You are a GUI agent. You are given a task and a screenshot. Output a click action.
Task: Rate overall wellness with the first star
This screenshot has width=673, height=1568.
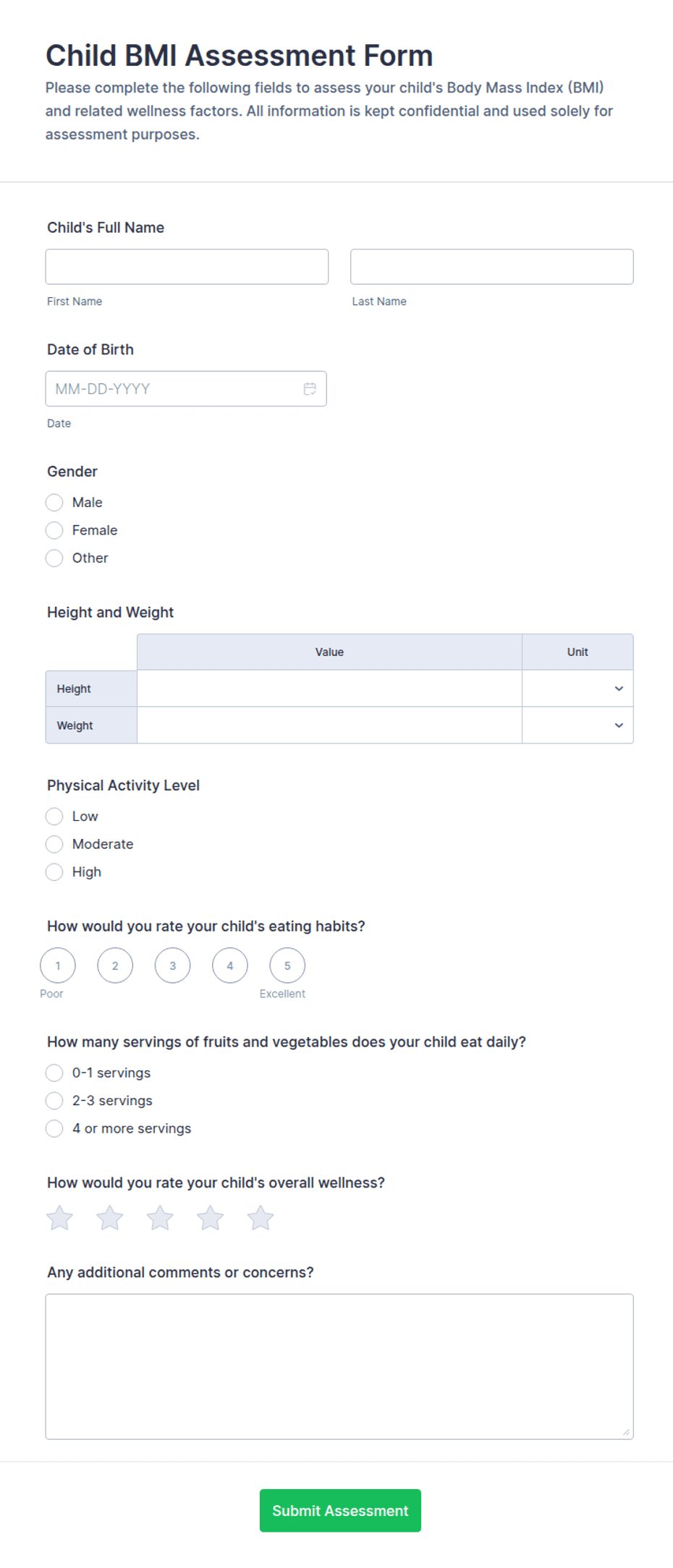coord(59,1218)
